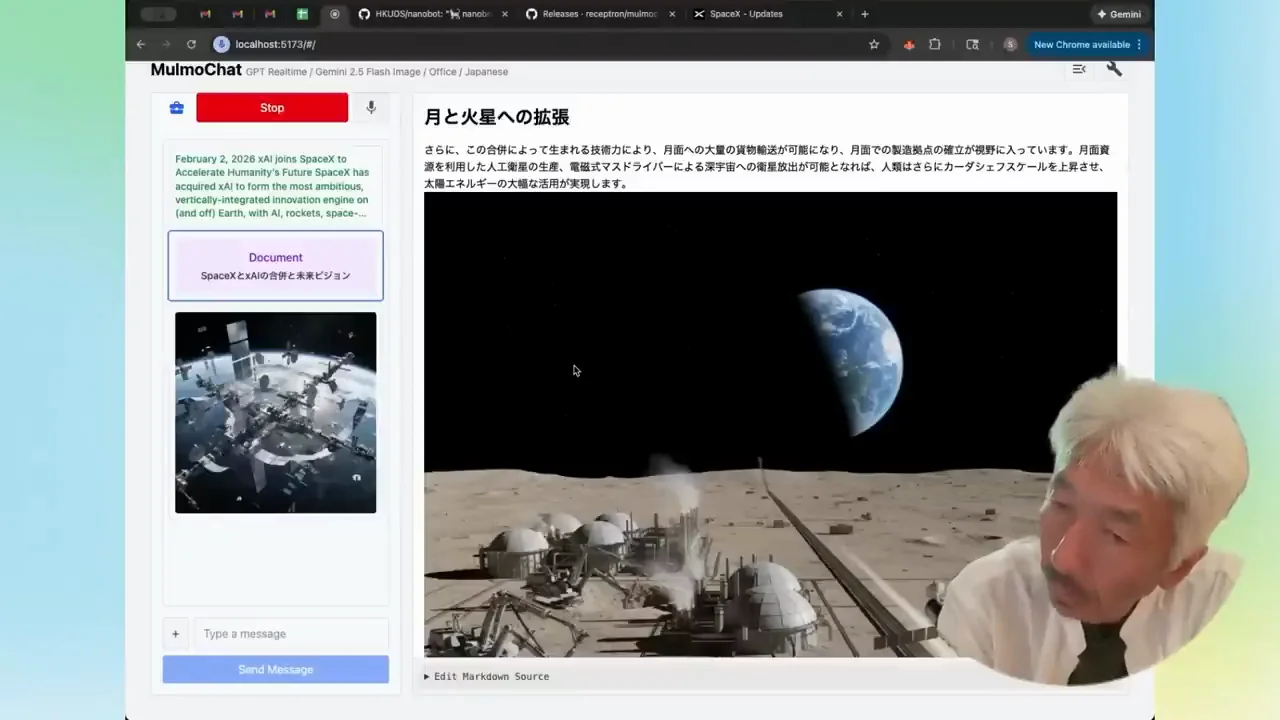Click the site info icon before localhost
The image size is (1280, 720).
pyautogui.click(x=222, y=45)
